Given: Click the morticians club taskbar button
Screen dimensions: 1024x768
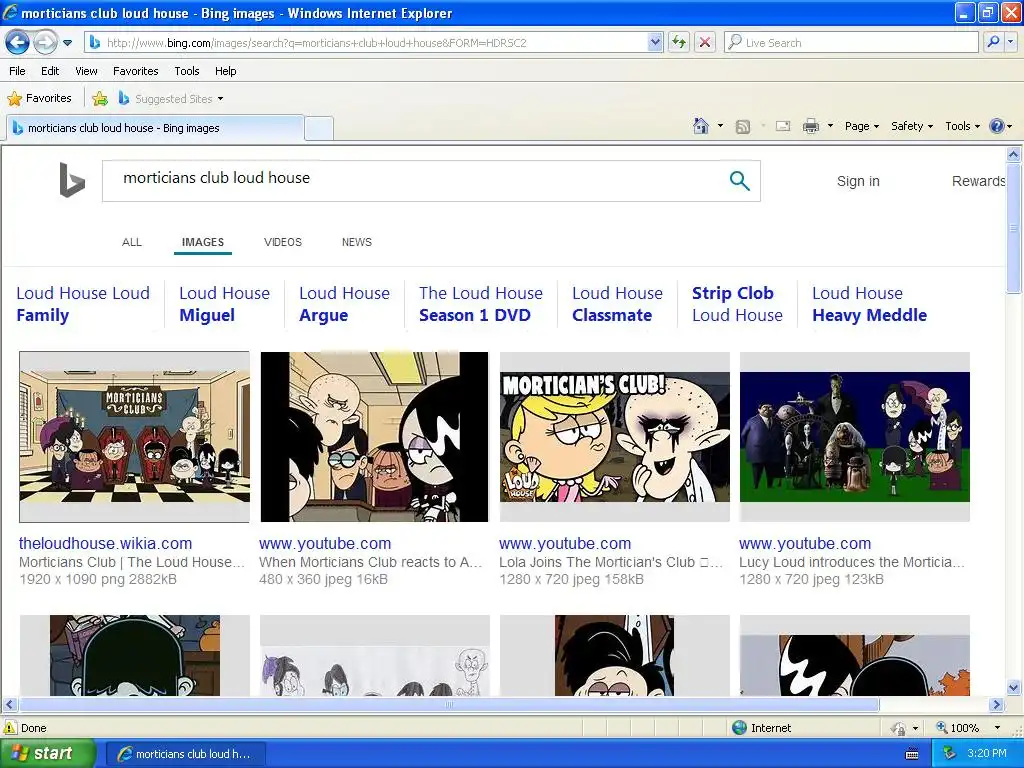Looking at the screenshot, I should point(185,754).
